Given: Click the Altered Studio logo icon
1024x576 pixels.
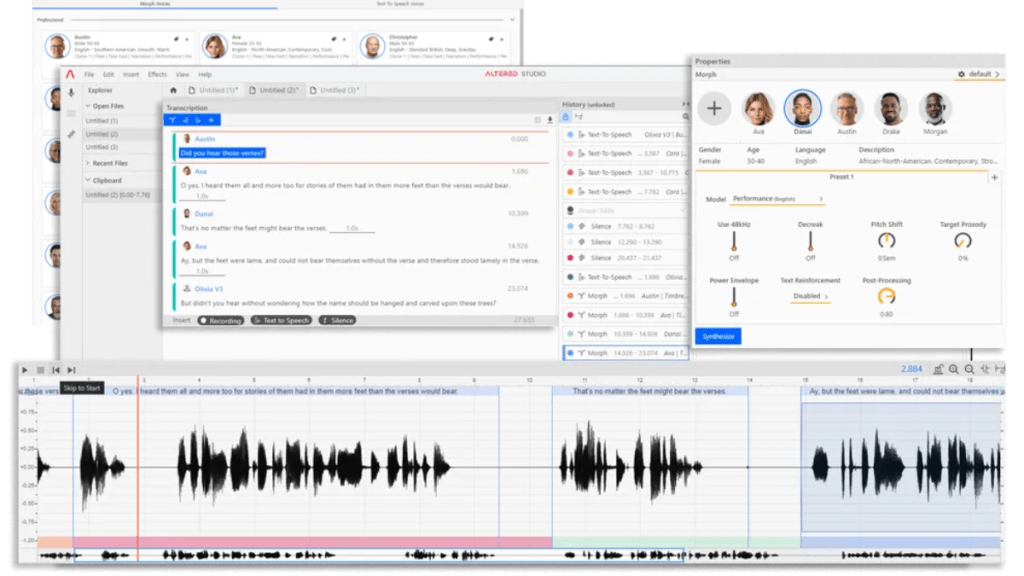Looking at the screenshot, I should 70,74.
